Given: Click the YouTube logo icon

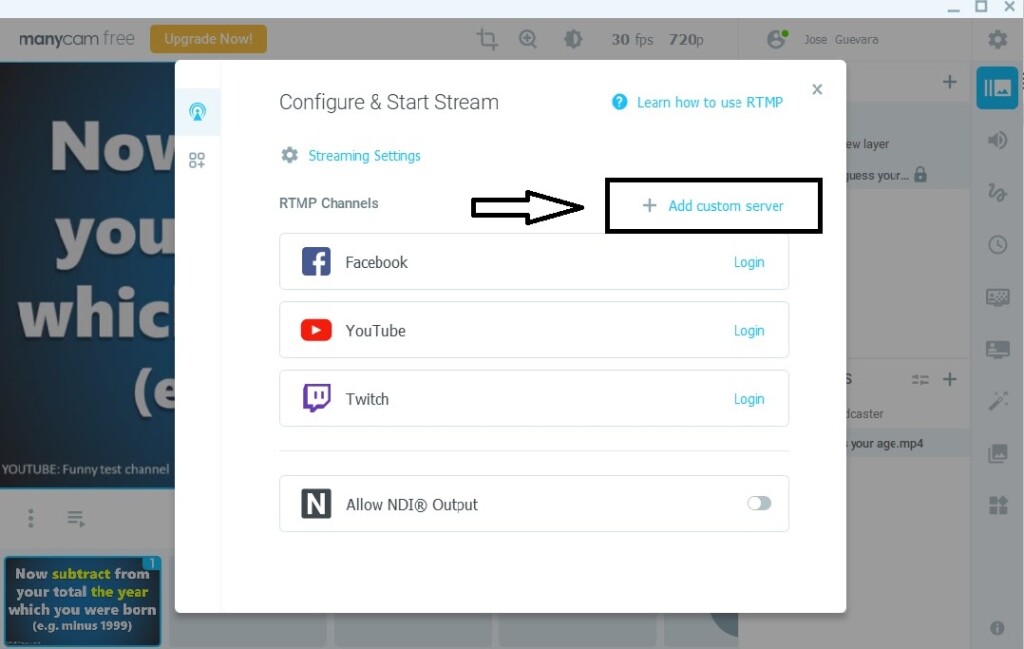Looking at the screenshot, I should tap(316, 330).
